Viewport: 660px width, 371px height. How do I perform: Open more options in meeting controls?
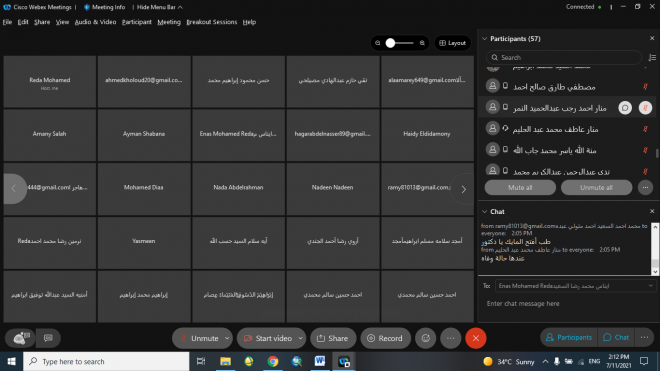pyautogui.click(x=450, y=338)
